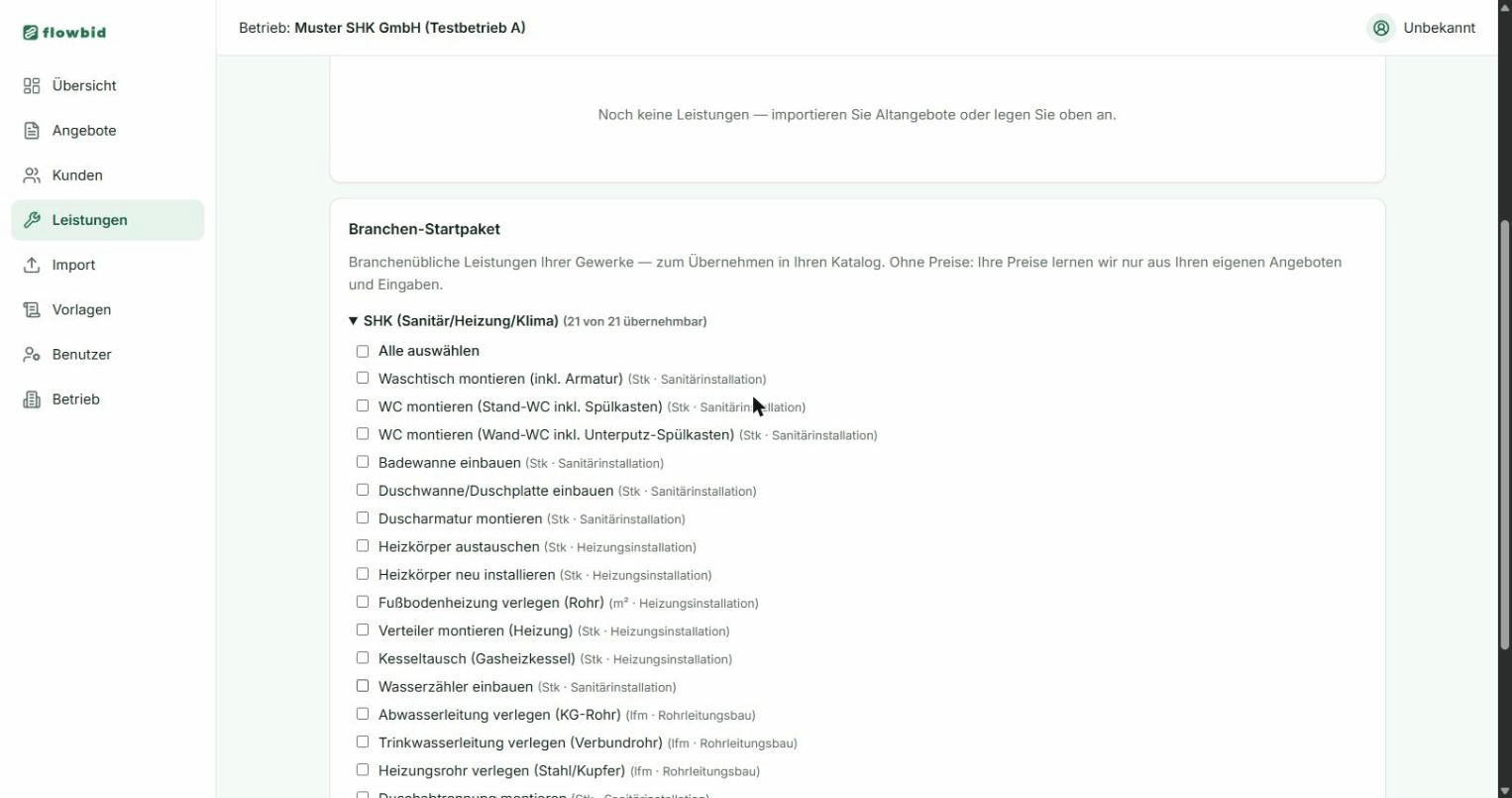Tick Heizungsrohr verlegen (Stahl/Kupfer) checkbox
Screen dimensions: 1512x798
(363, 769)
